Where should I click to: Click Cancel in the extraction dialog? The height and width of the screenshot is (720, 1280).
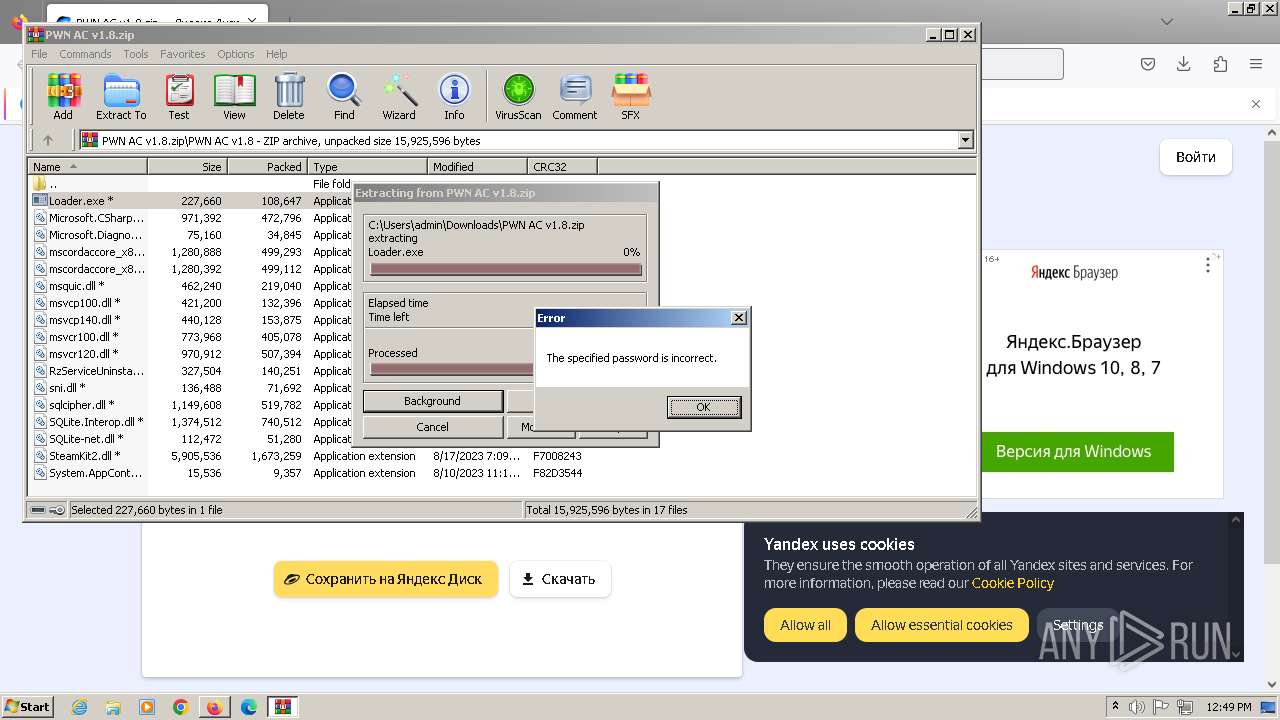point(432,427)
